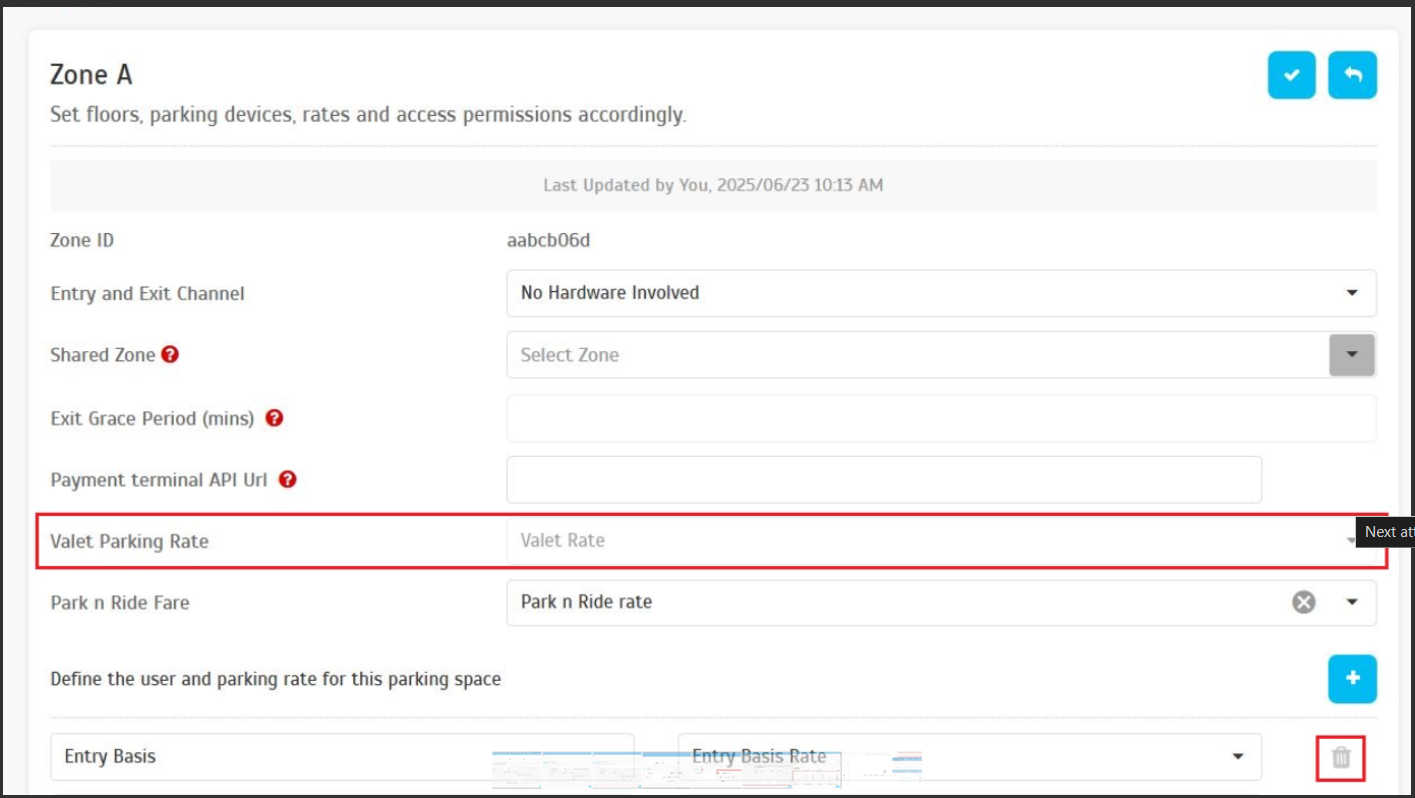Screen dimensions: 1415x798
Task: Click the Select Zone placeholder text
Action: click(x=570, y=355)
